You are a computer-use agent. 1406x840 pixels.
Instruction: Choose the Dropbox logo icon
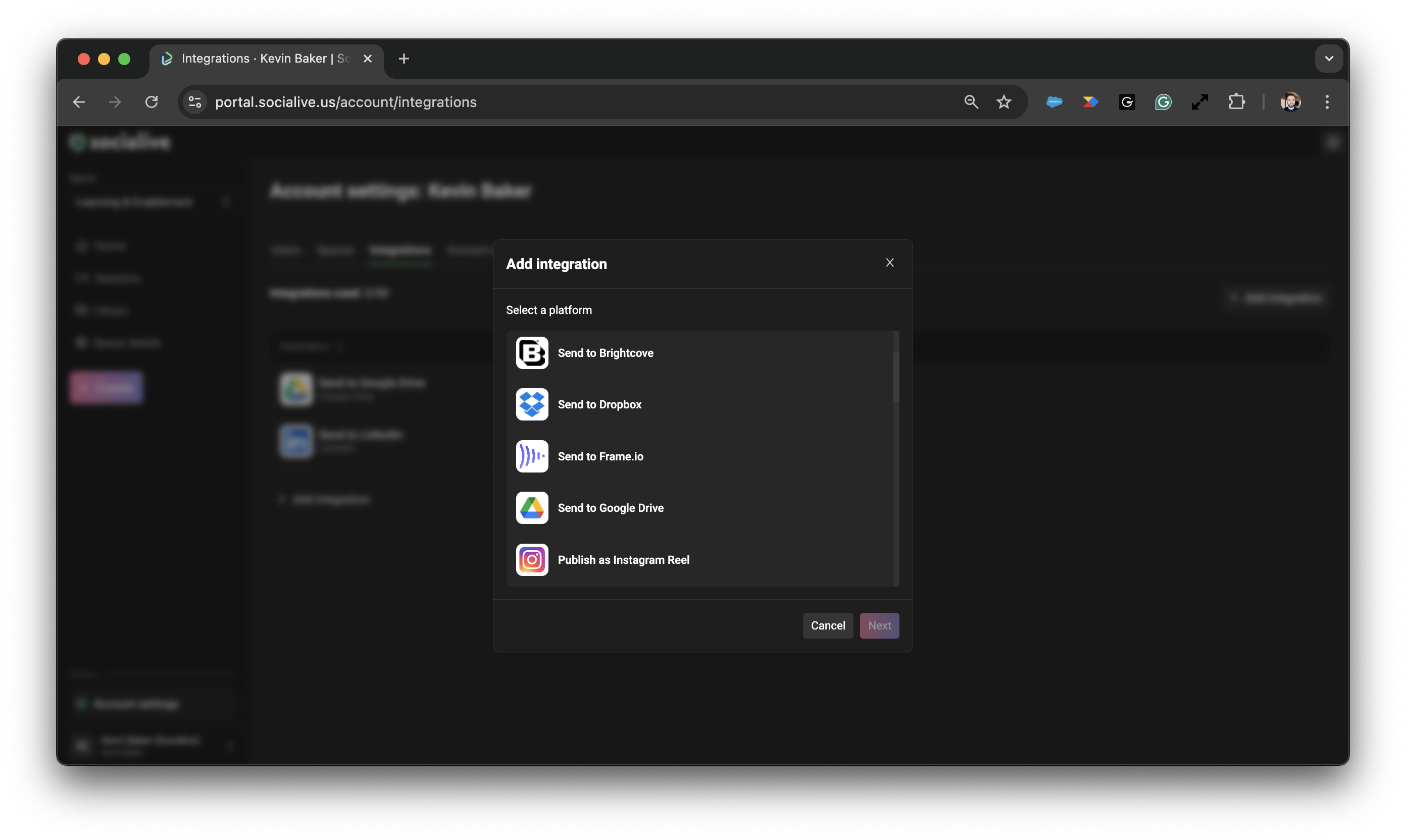coord(532,404)
